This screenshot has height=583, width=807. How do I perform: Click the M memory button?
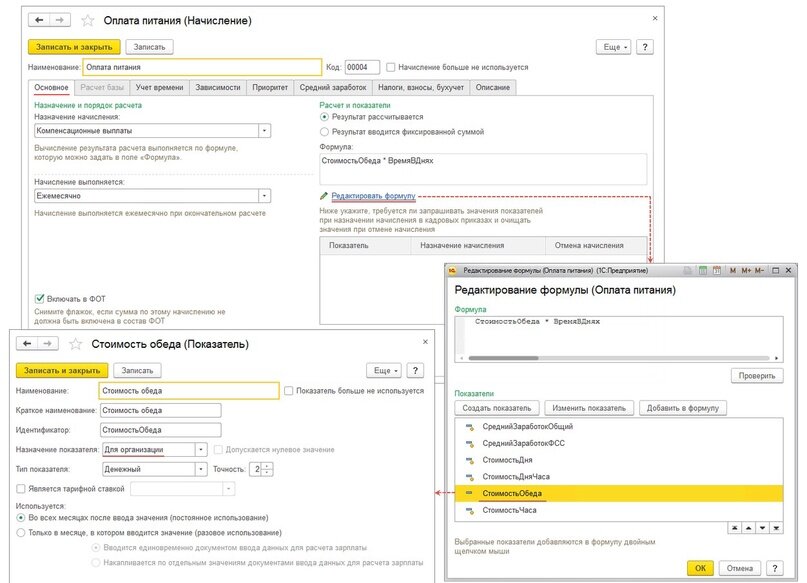click(732, 270)
